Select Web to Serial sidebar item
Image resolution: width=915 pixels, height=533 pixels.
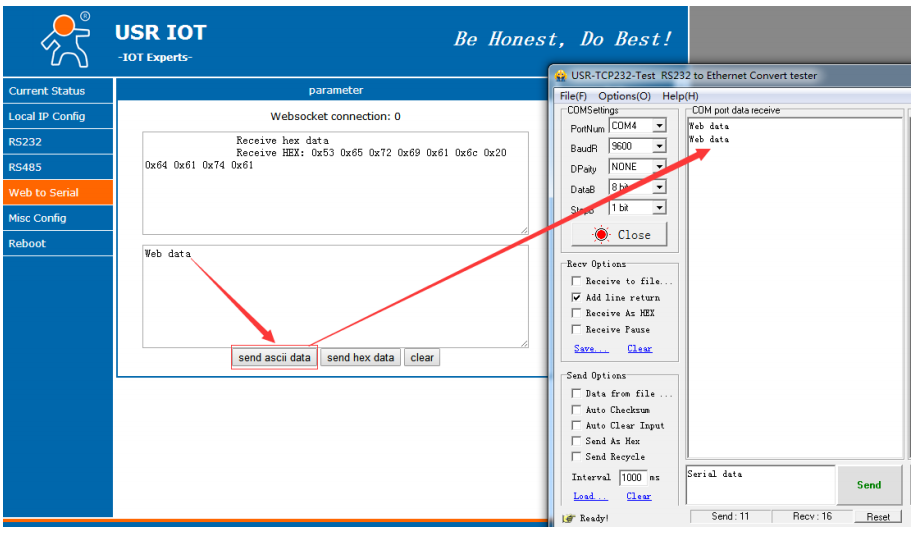tap(58, 193)
